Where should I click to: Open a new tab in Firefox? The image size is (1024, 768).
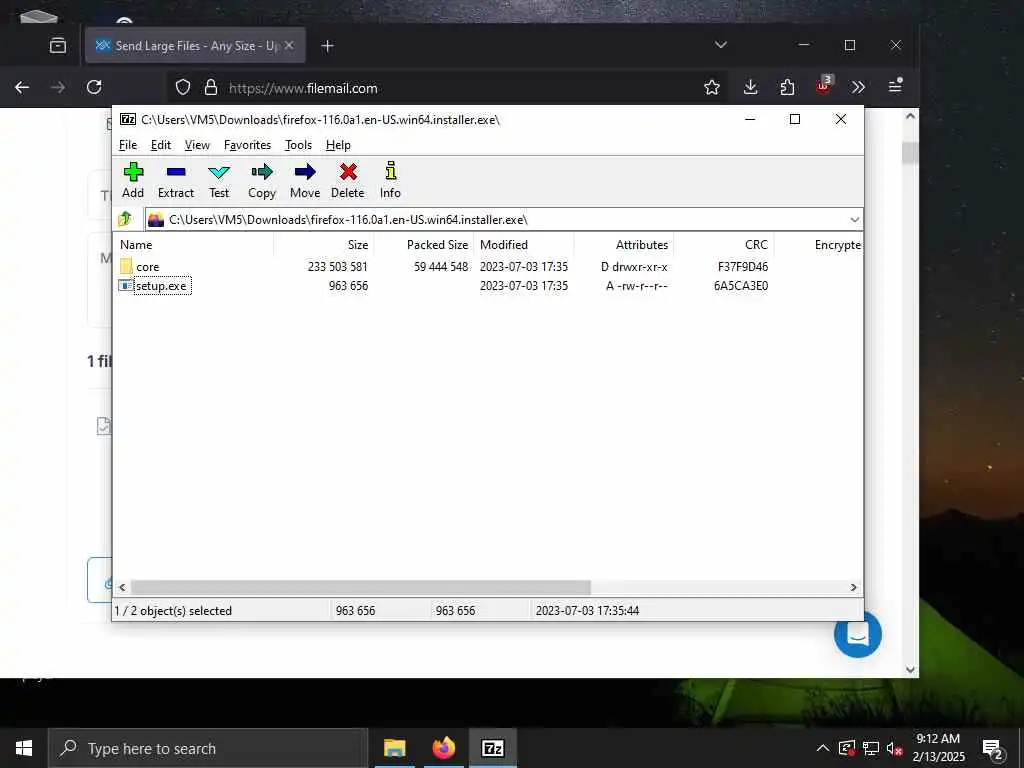point(328,46)
